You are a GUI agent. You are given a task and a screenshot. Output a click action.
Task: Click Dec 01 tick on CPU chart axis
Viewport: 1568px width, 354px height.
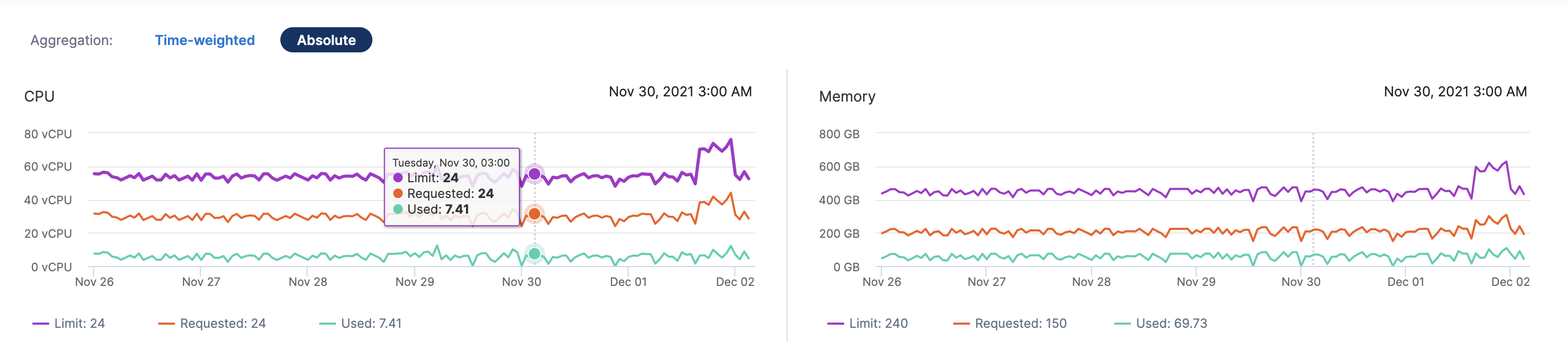[628, 282]
